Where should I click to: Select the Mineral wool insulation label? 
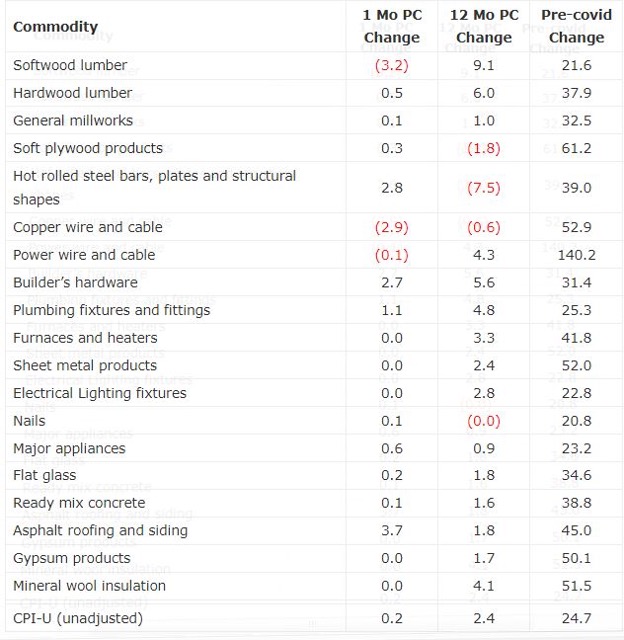coord(89,586)
